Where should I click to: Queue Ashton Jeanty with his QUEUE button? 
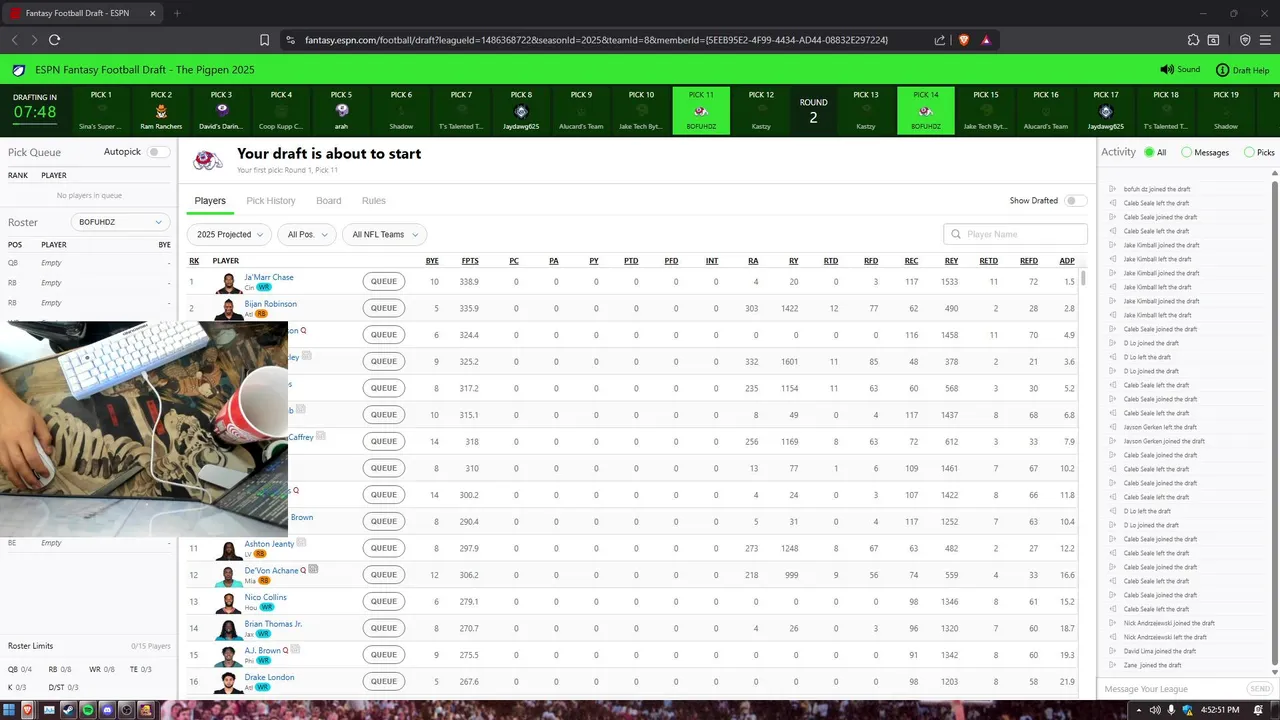(x=384, y=548)
